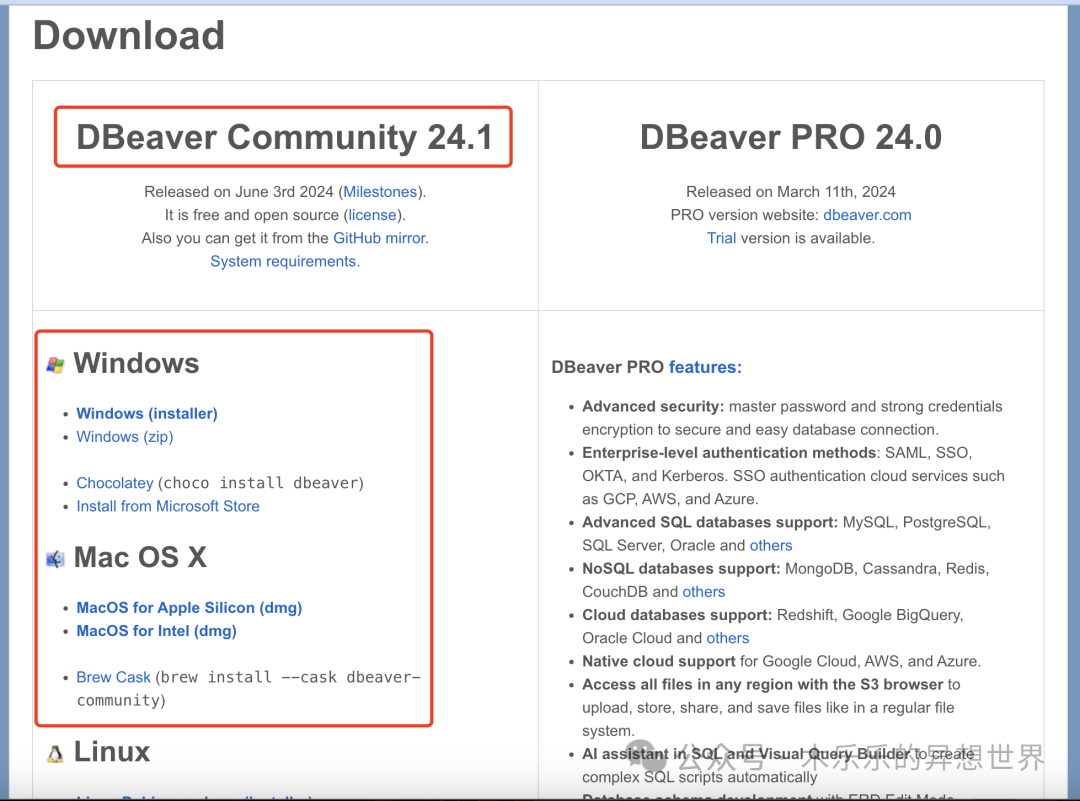
Task: Open others link after Oracle Cloud
Action: pyautogui.click(x=728, y=638)
